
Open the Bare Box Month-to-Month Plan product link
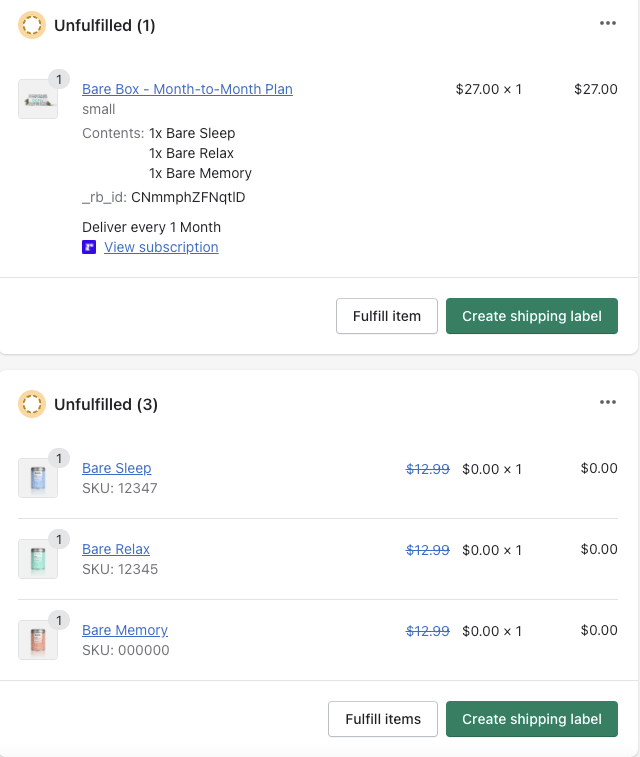(187, 89)
